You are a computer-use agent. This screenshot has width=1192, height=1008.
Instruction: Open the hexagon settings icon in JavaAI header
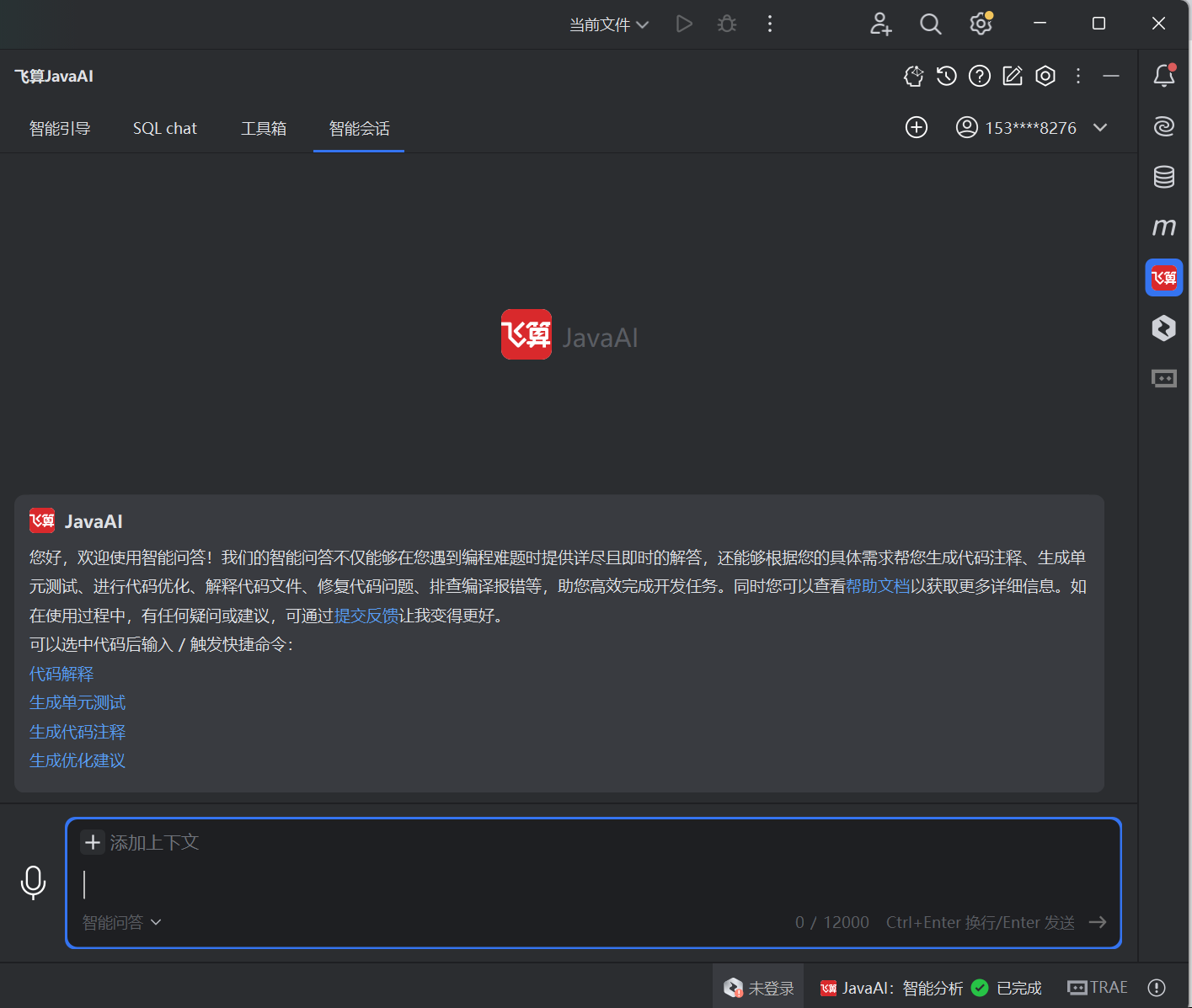point(1045,77)
